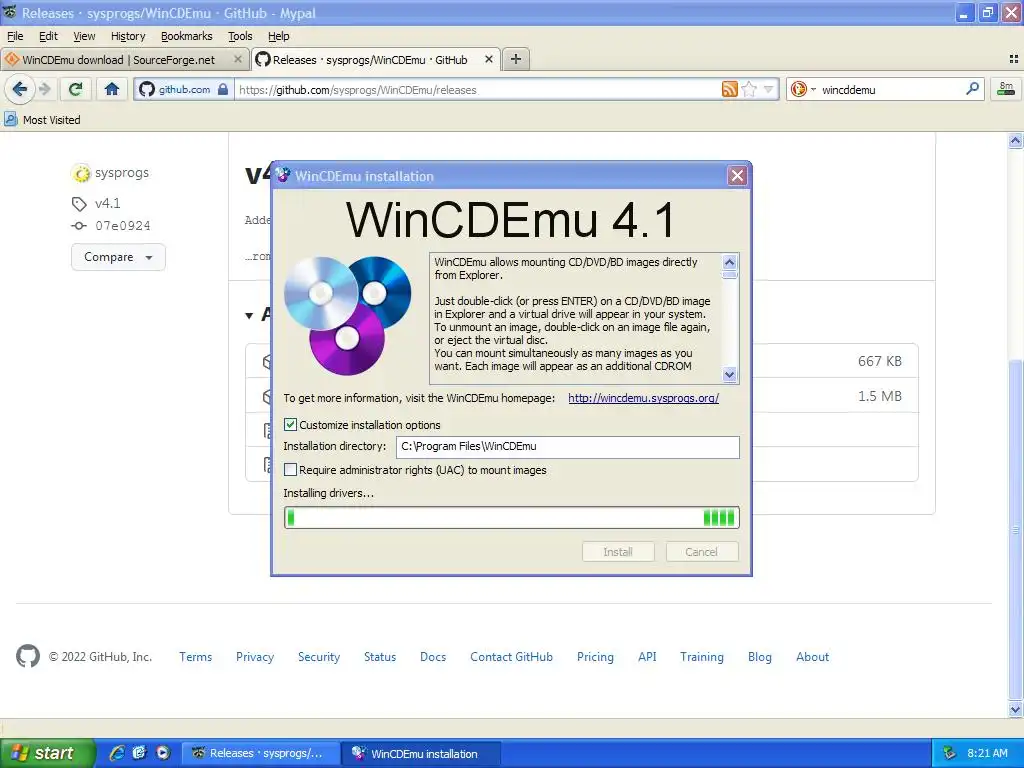Open the Help menu
The image size is (1024, 768).
pos(278,36)
